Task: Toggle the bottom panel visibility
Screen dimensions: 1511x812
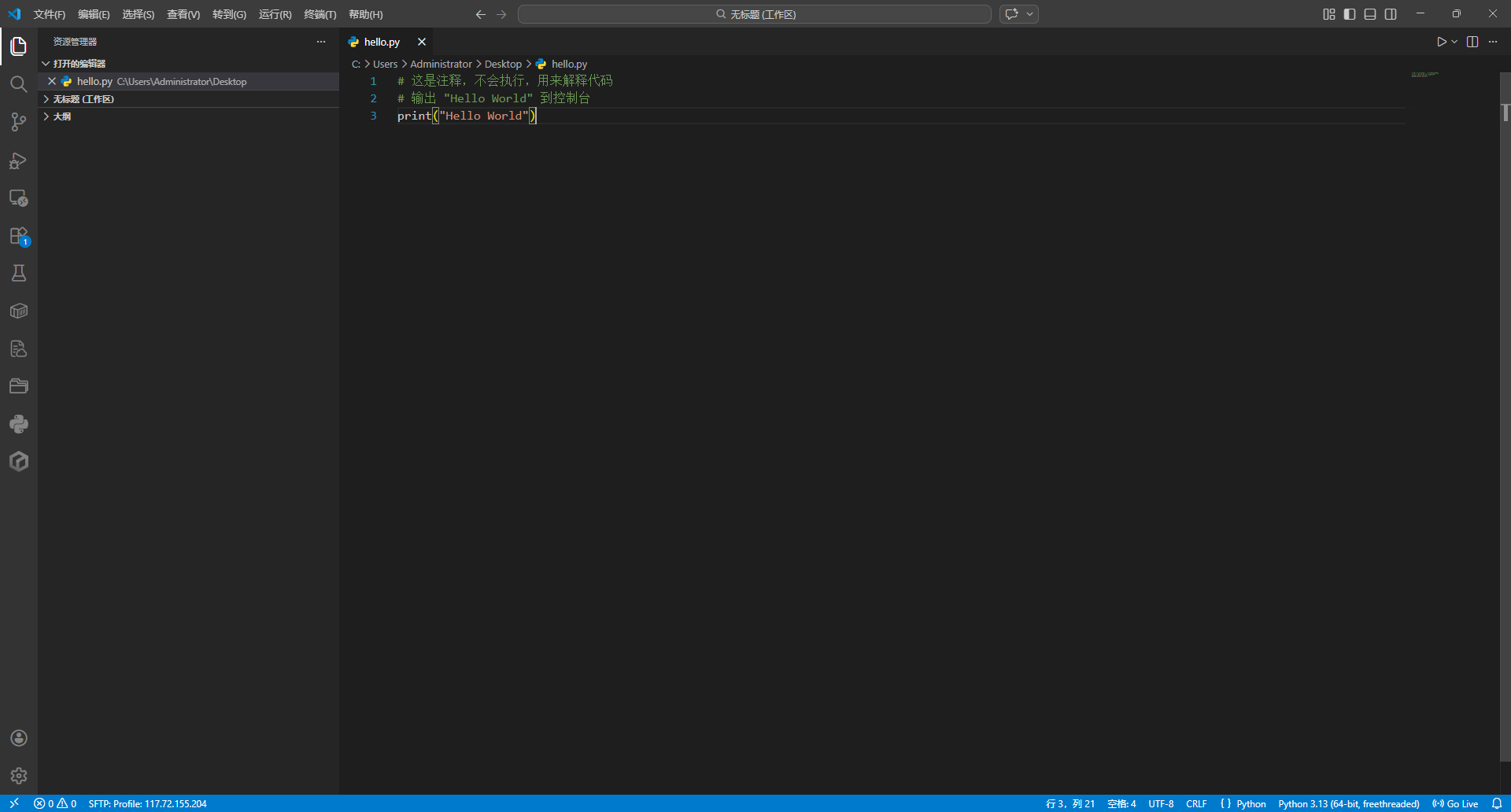Action: pyautogui.click(x=1370, y=14)
